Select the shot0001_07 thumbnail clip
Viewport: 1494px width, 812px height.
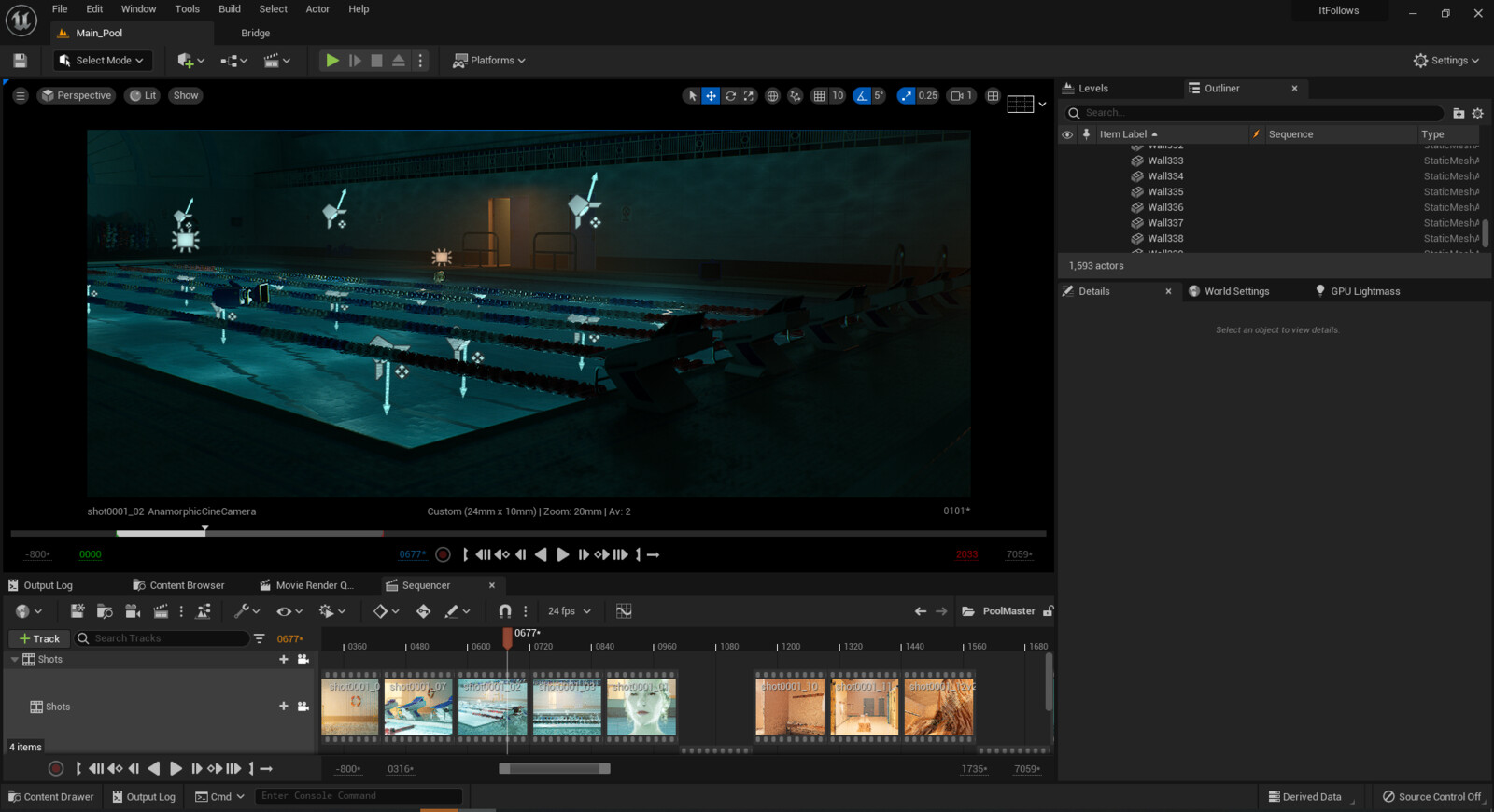[x=418, y=707]
